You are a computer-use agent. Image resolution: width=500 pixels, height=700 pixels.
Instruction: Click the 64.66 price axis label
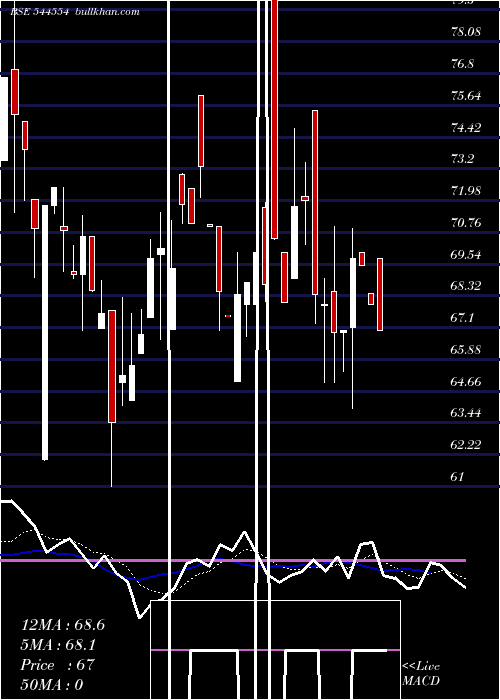click(466, 381)
